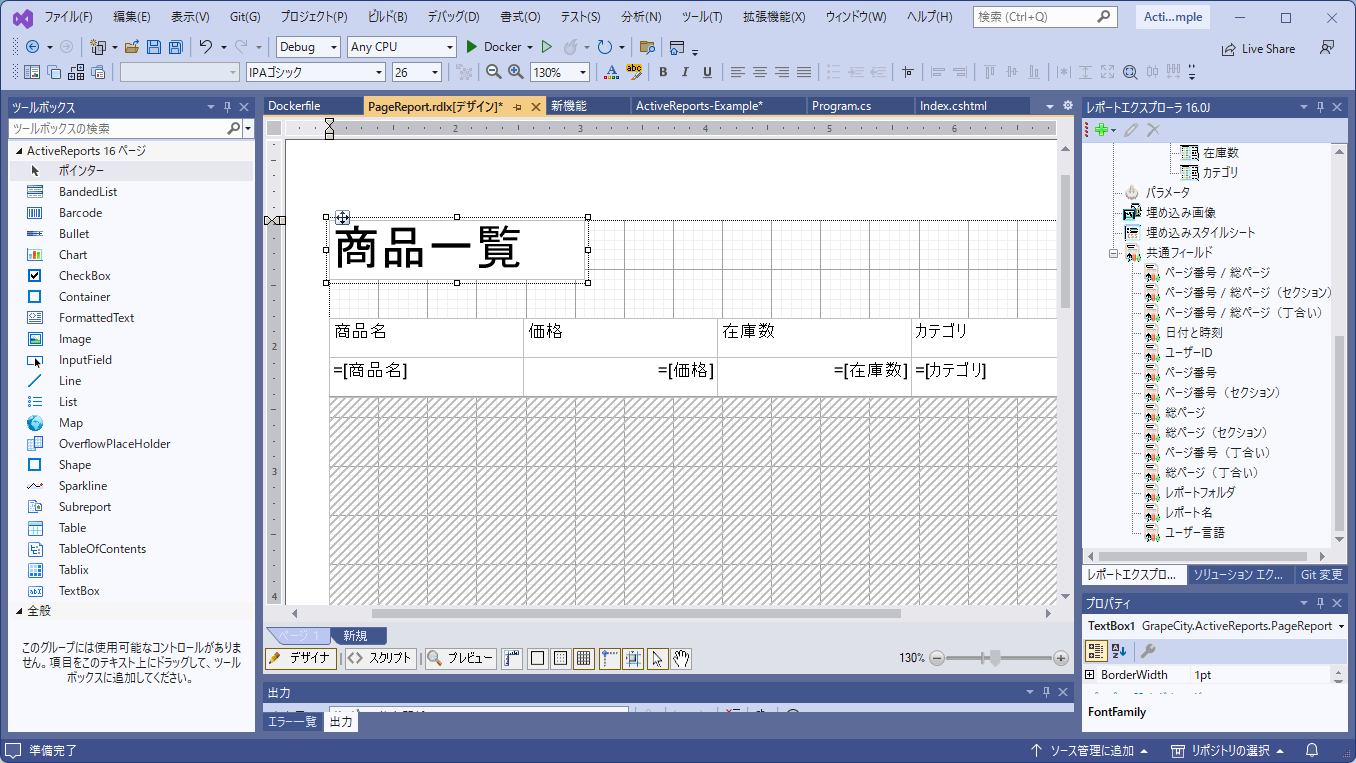Expand BorderWidth property
The width and height of the screenshot is (1356, 763).
[x=1090, y=675]
